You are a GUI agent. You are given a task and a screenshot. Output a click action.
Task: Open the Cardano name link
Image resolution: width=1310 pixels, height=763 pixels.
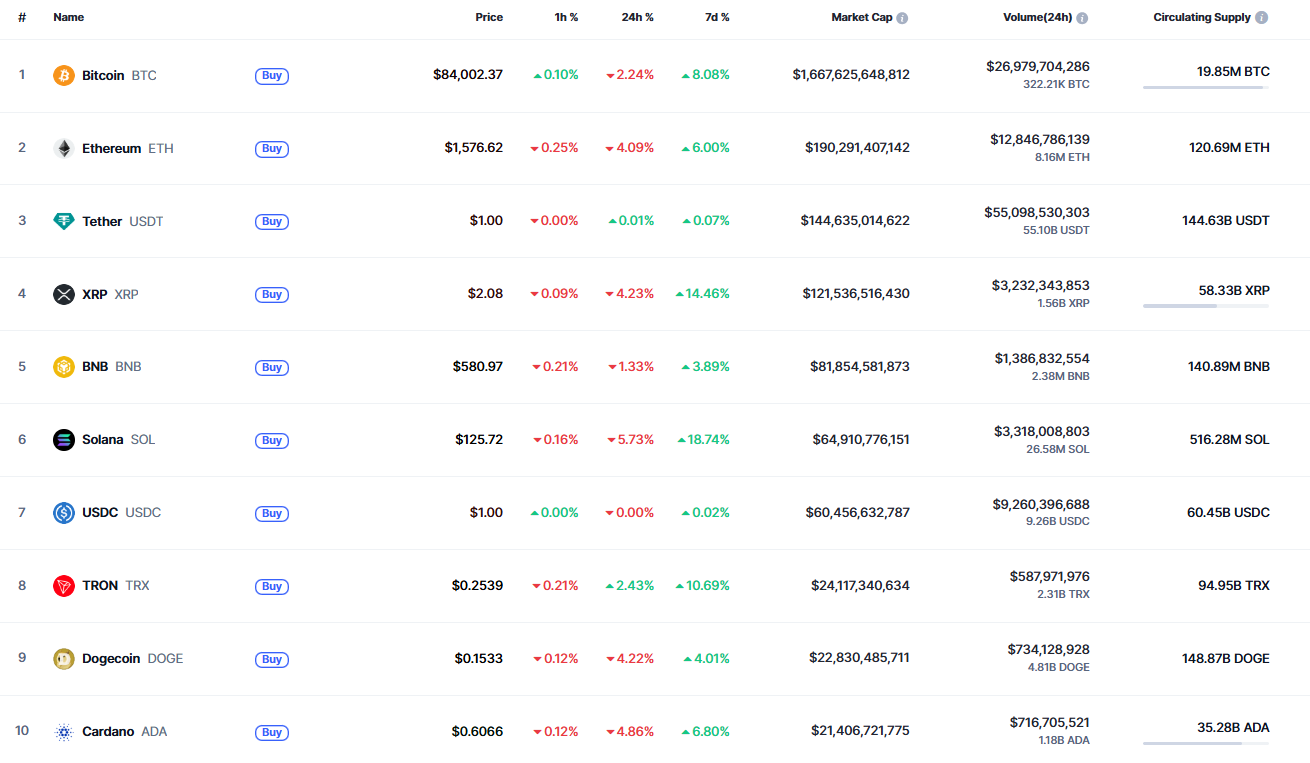click(x=108, y=732)
